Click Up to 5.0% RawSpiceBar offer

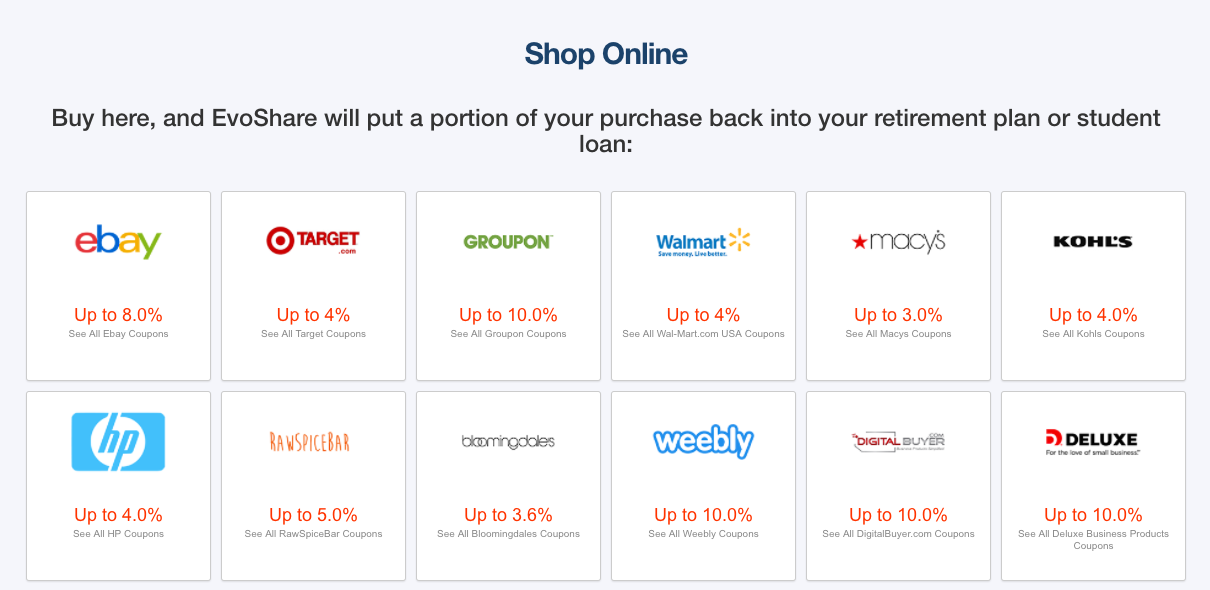[313, 515]
